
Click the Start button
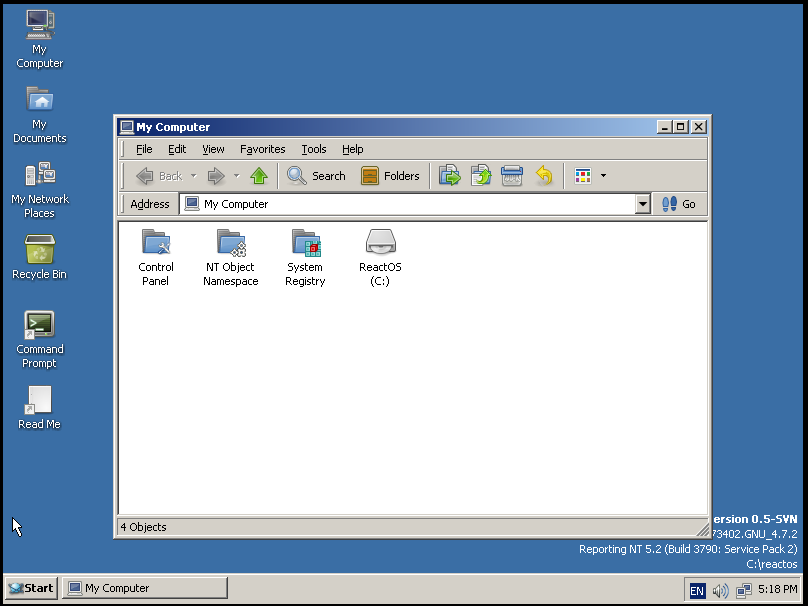pos(31,588)
